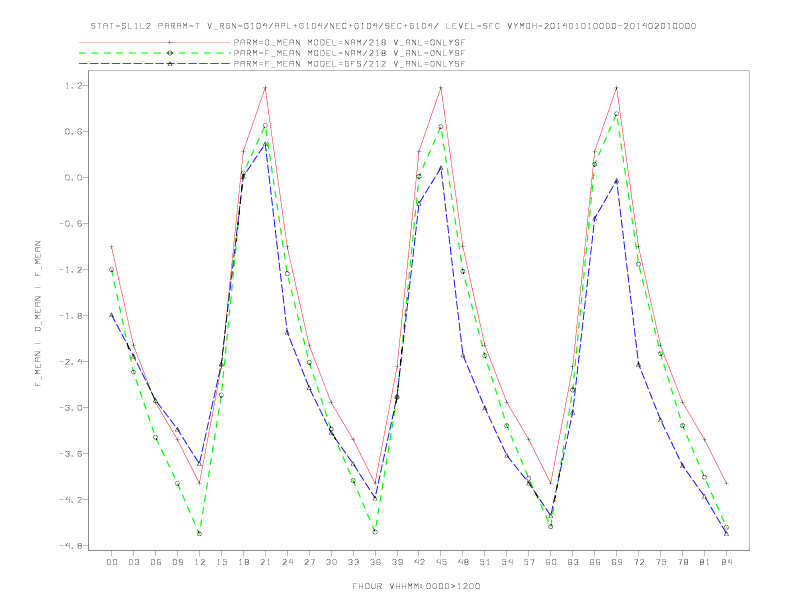
Task: Click forecast hour 21 on the x-axis
Action: (265, 562)
